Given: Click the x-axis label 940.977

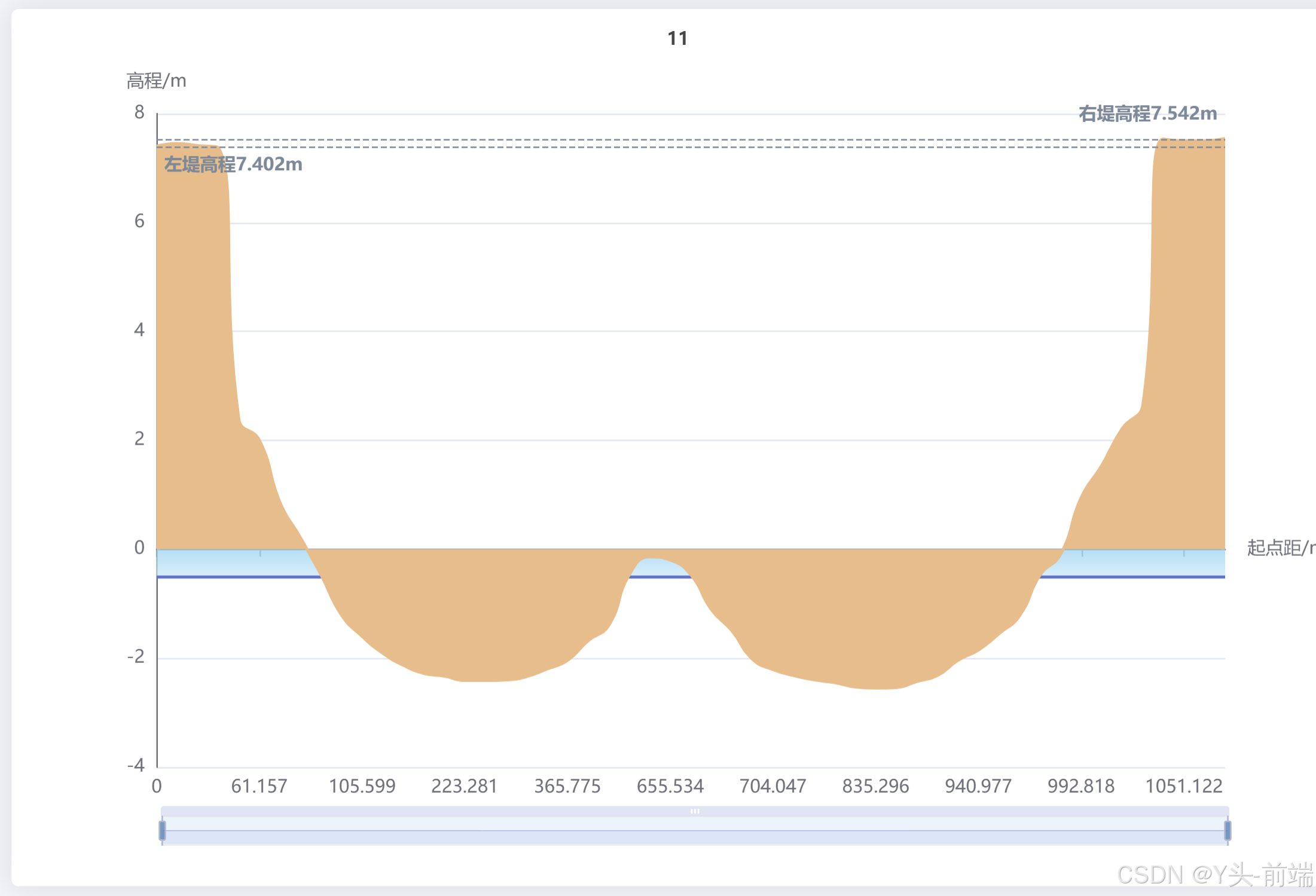Looking at the screenshot, I should pyautogui.click(x=978, y=786).
